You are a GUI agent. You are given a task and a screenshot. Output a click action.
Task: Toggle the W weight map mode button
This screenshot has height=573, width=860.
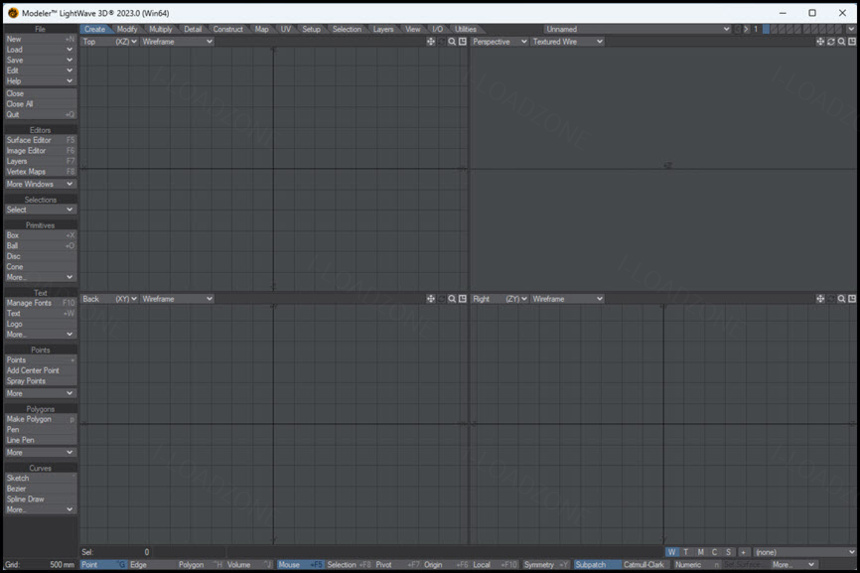(671, 552)
